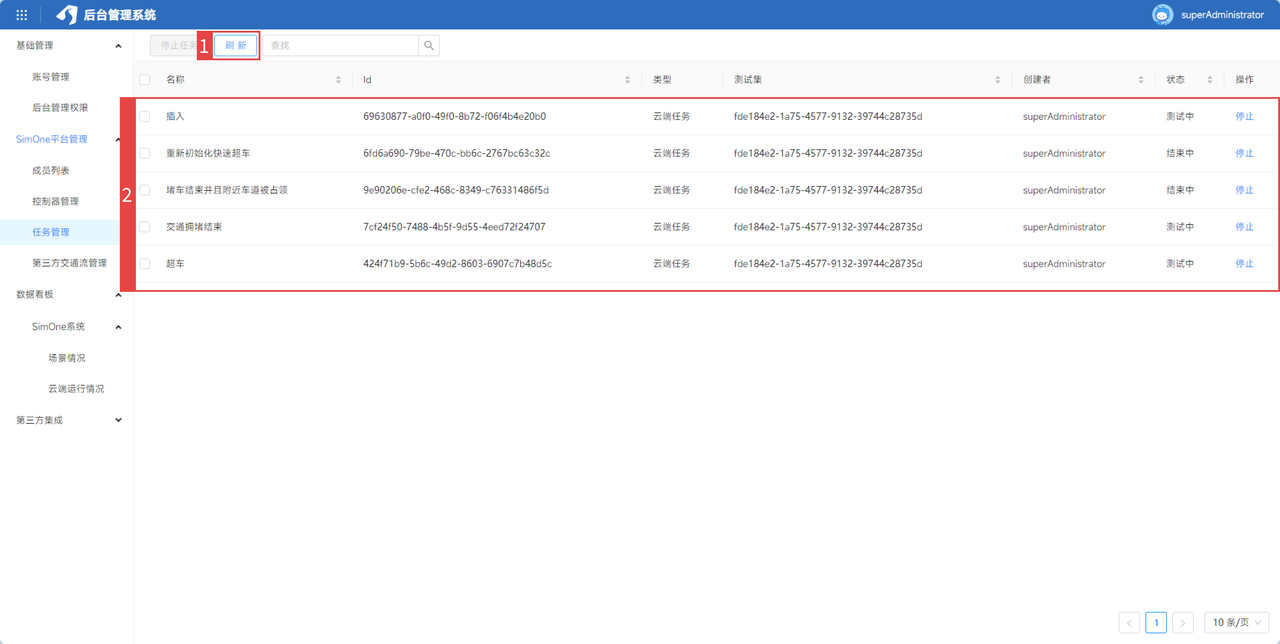This screenshot has width=1280, height=644.
Task: Open 控制器管理 in the sidebar
Action: (x=55, y=201)
